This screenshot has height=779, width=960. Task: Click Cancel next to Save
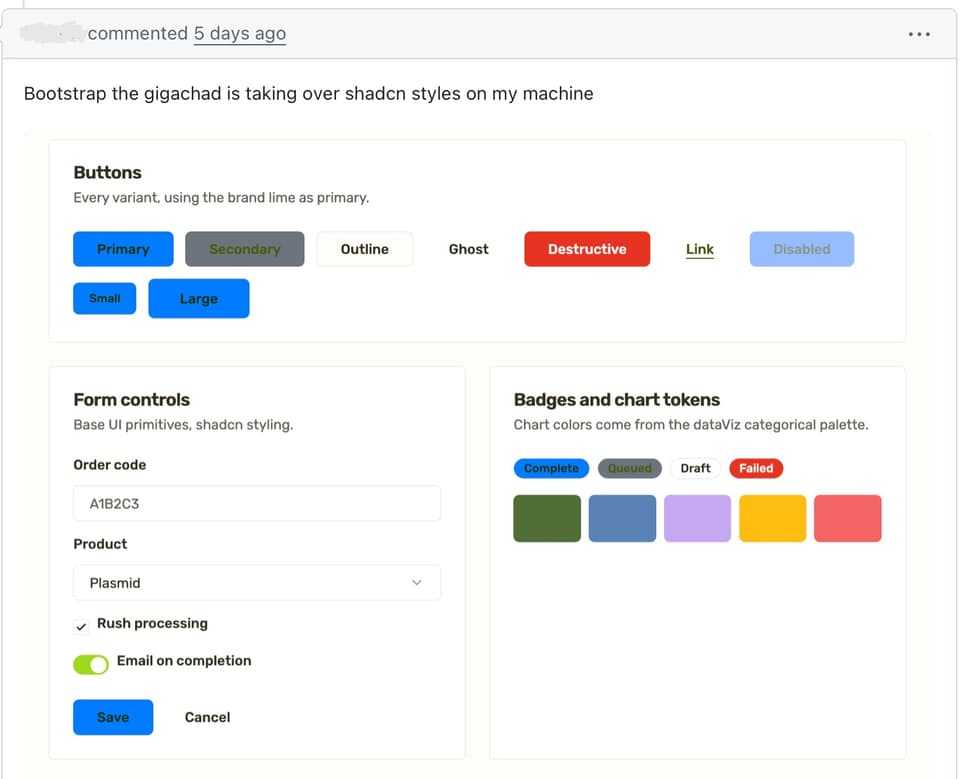[208, 717]
